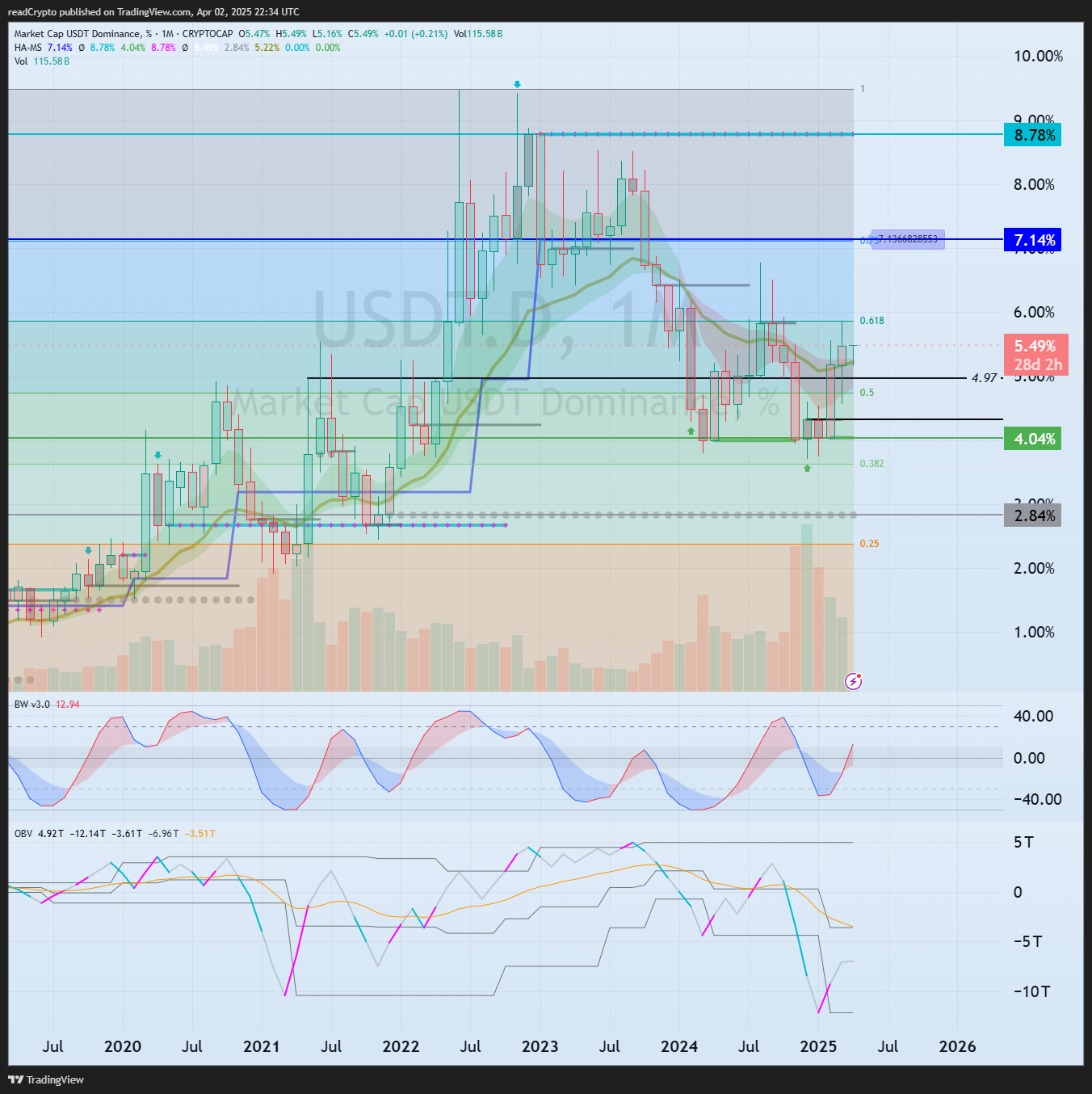Click the 40.00 BW axis label
1092x1094 pixels.
(x=1034, y=716)
